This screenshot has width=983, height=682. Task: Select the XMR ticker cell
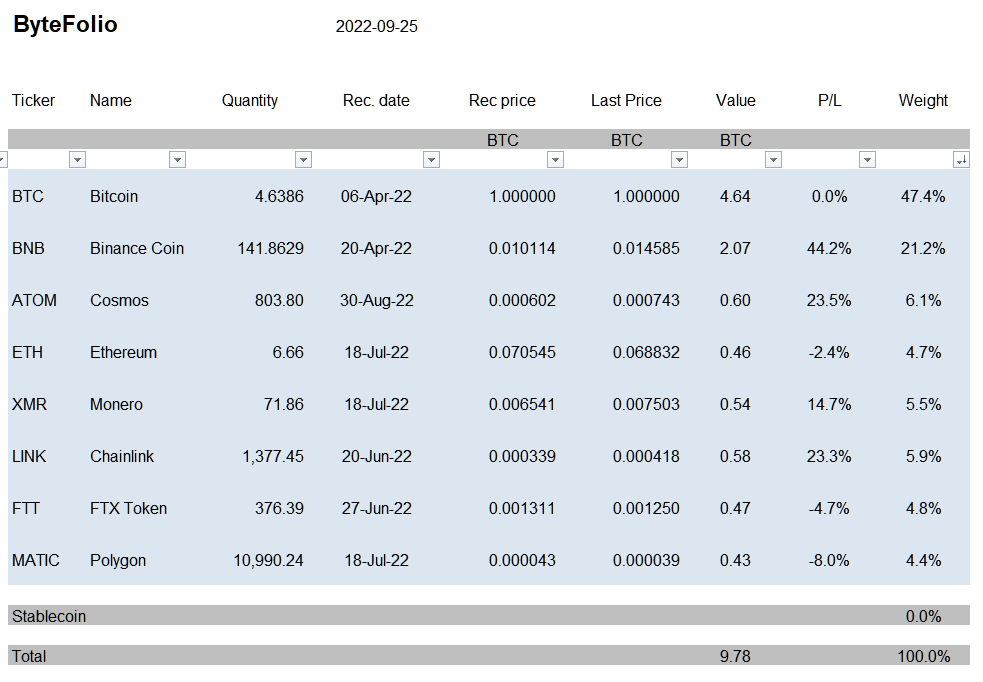click(29, 404)
